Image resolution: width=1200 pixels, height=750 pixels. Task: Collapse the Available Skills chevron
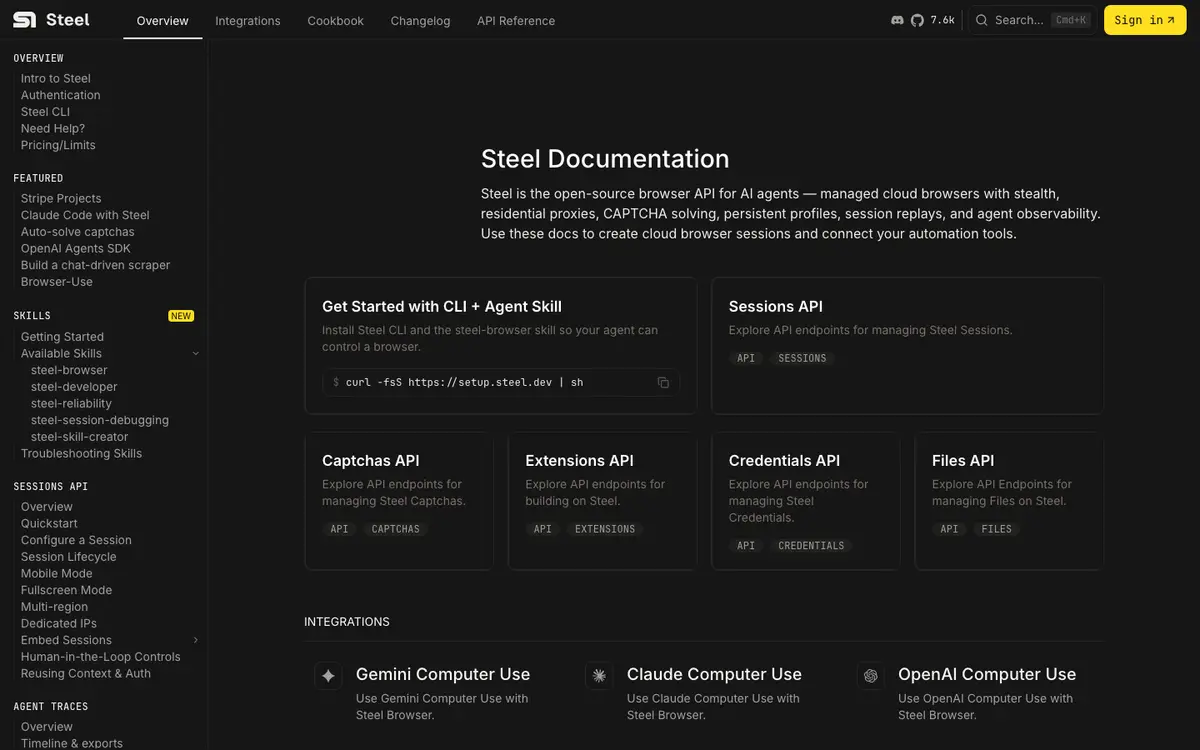196,354
